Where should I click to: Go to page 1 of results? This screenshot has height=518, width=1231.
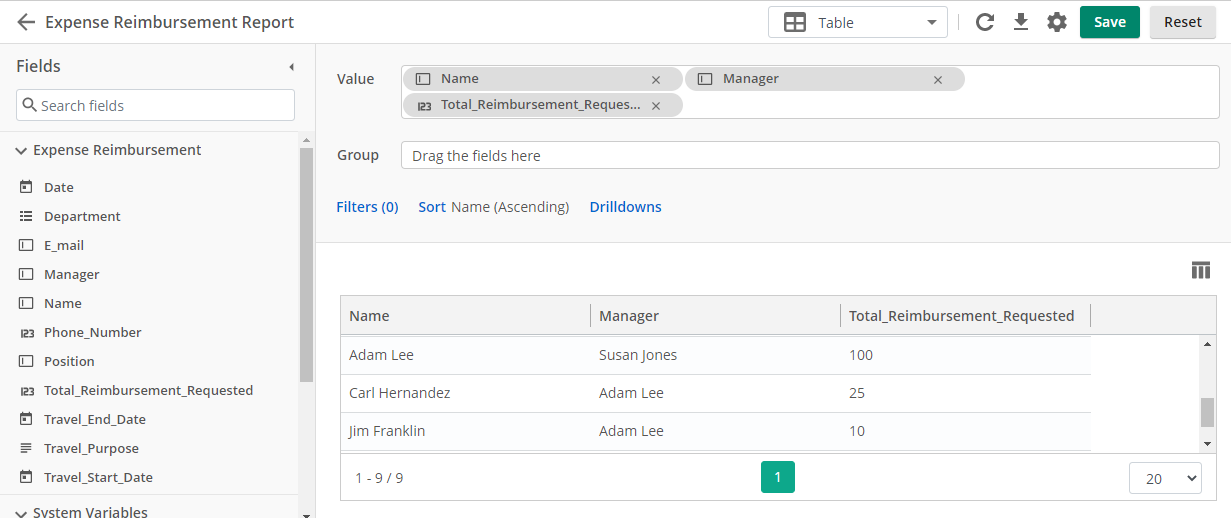tap(777, 477)
